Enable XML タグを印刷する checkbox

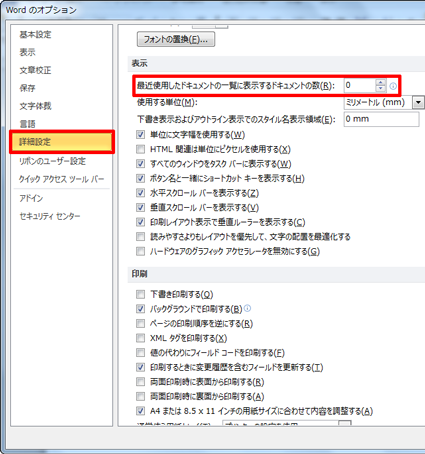point(140,338)
